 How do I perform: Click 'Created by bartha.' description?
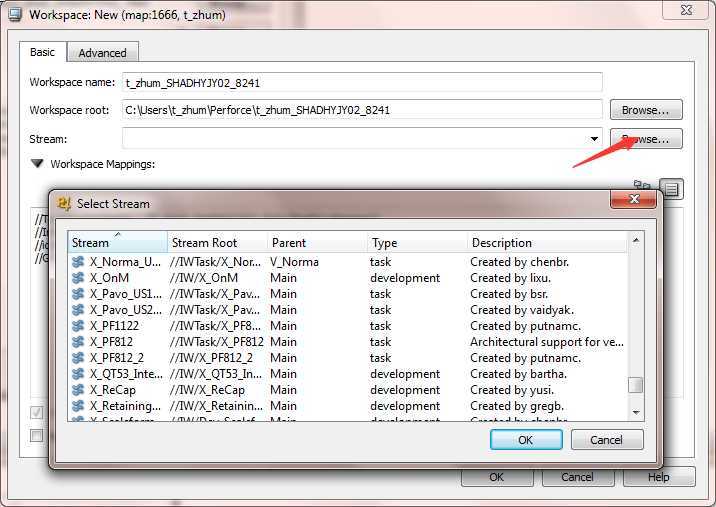519,374
